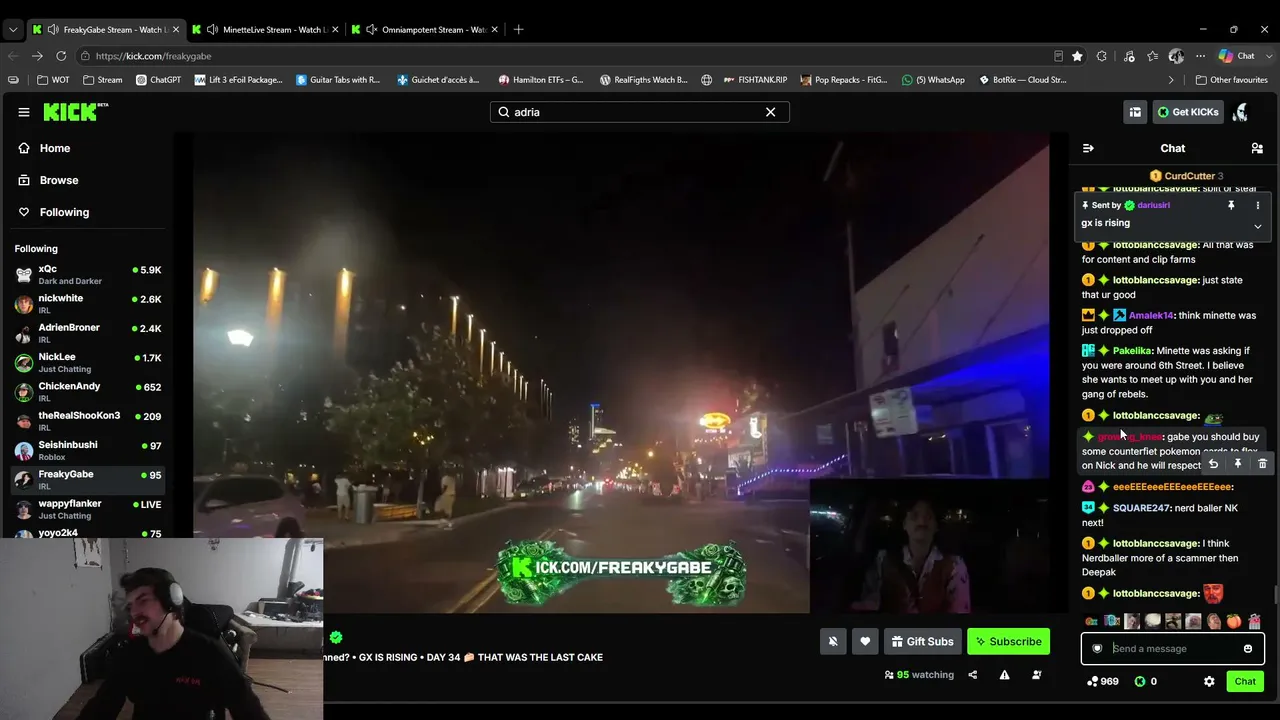Switch to the FreakyGabe Stream browser tab
Image resolution: width=1280 pixels, height=720 pixels.
pyautogui.click(x=105, y=29)
